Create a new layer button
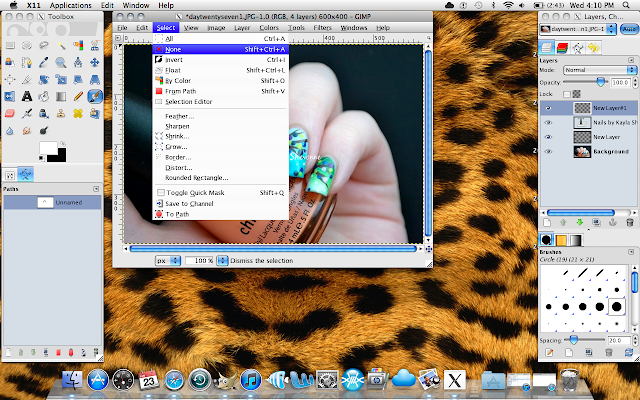The width and height of the screenshot is (640, 400). [547, 222]
